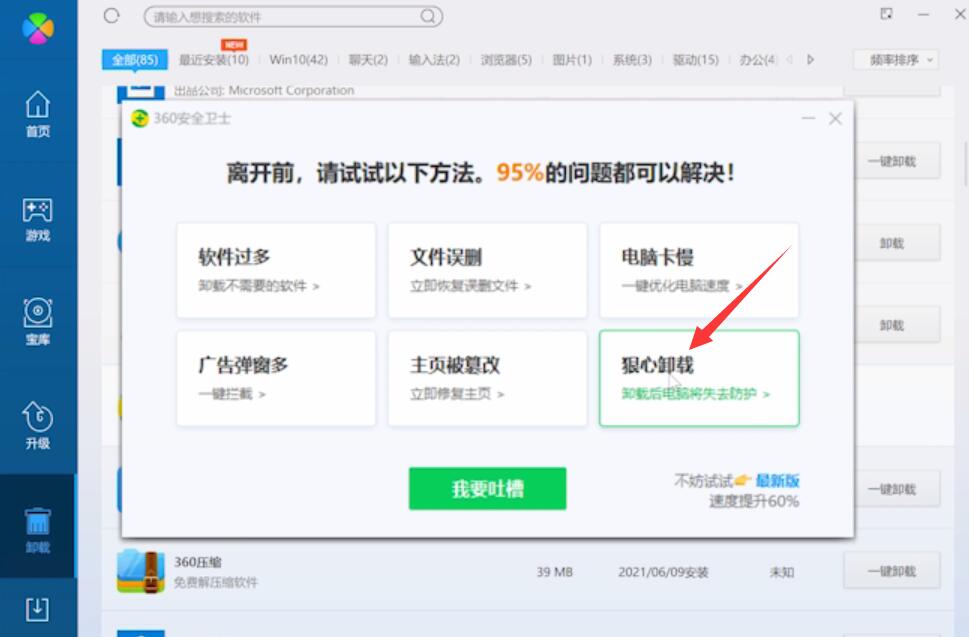The width and height of the screenshot is (969, 637).
Task: Open the 宝库 software library section
Action: coord(38,323)
